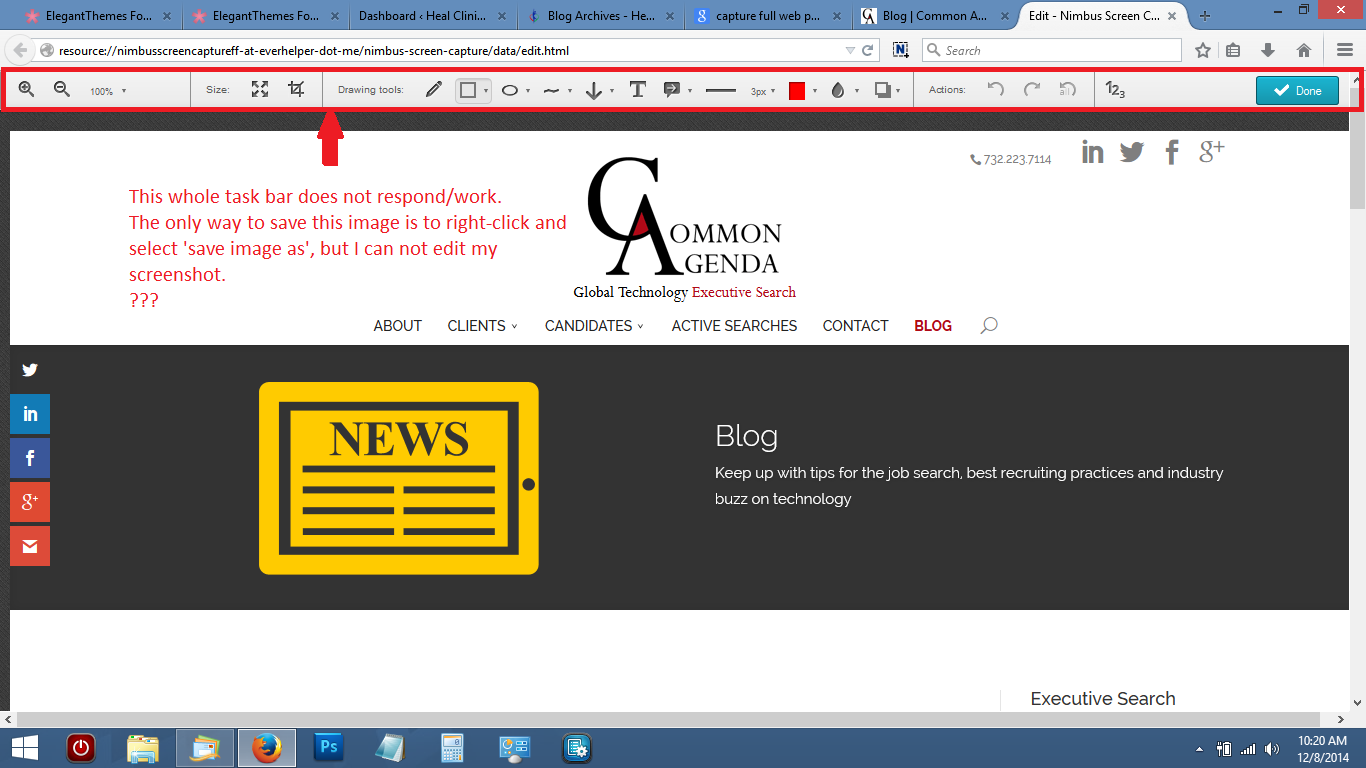Open the 100% zoom level dropdown
This screenshot has height=768, width=1366.
coord(108,91)
